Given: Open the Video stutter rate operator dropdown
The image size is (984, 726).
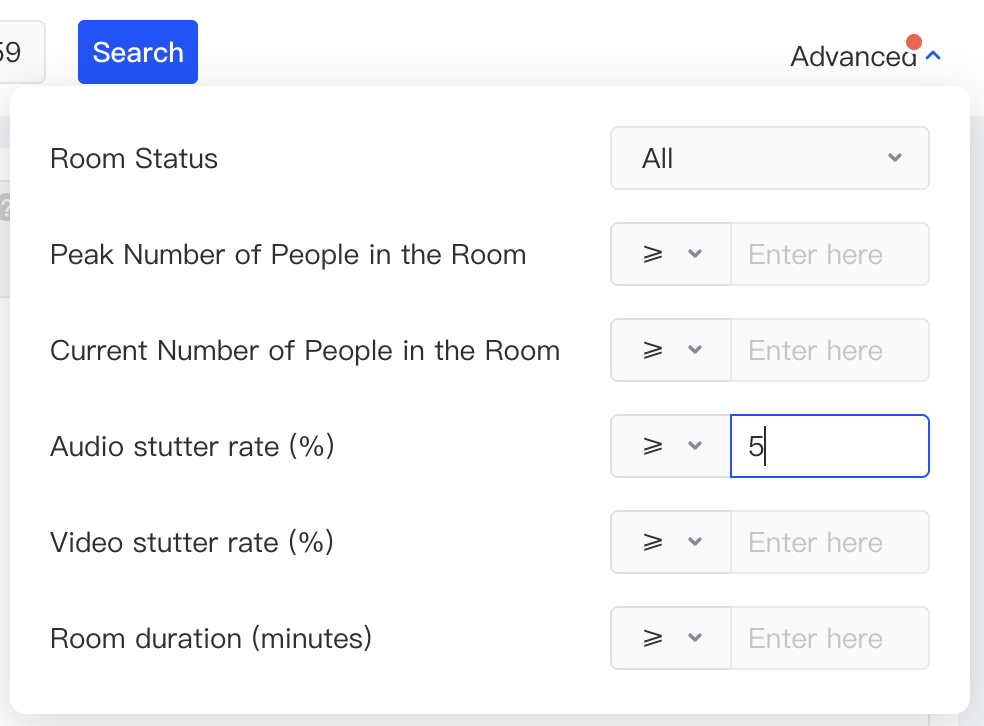Looking at the screenshot, I should coord(671,542).
